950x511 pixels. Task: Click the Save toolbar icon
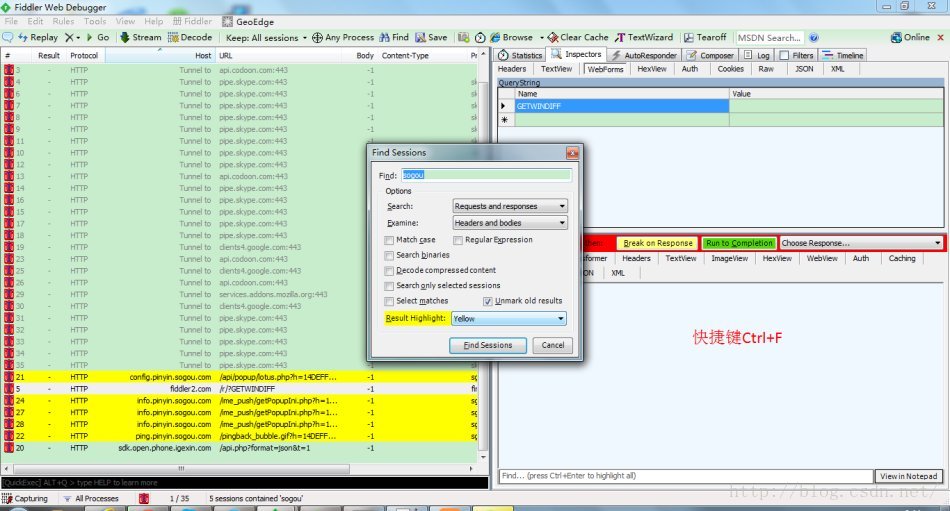pyautogui.click(x=420, y=38)
